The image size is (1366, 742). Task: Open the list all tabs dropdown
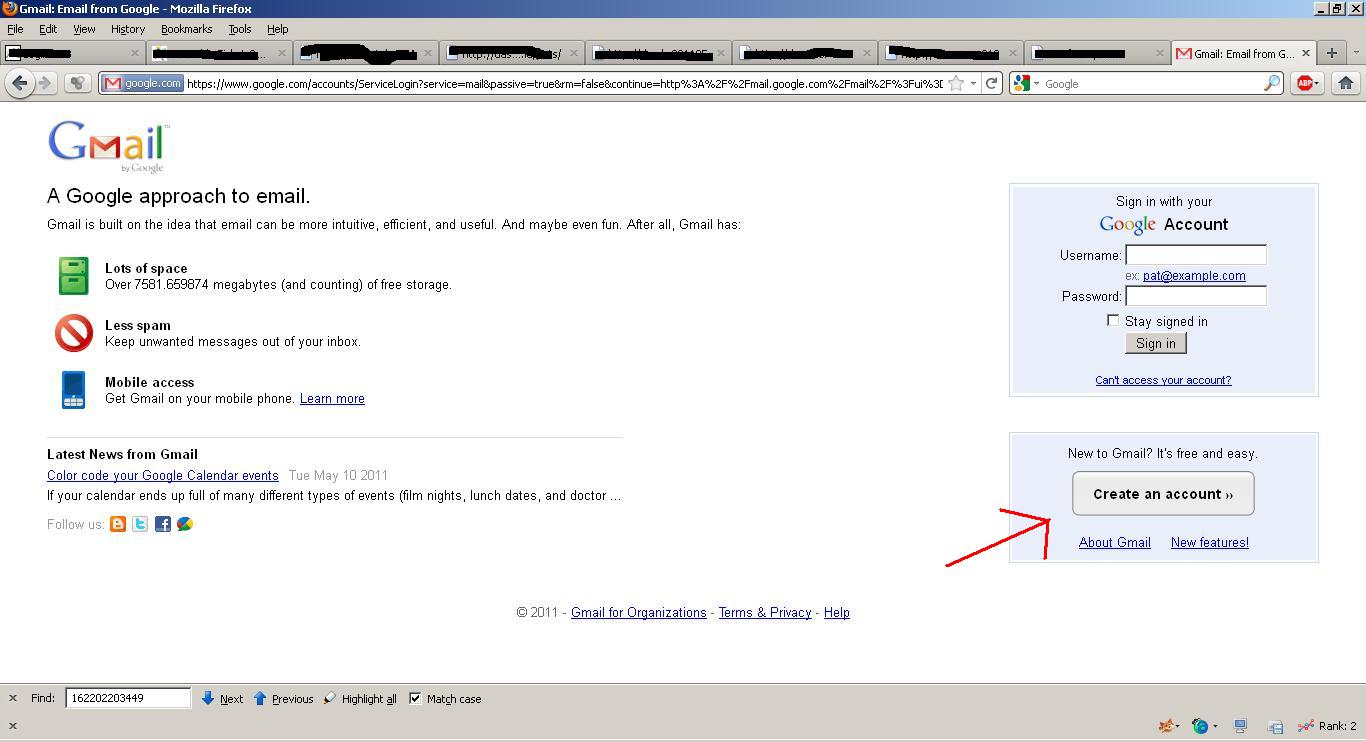[x=1355, y=53]
